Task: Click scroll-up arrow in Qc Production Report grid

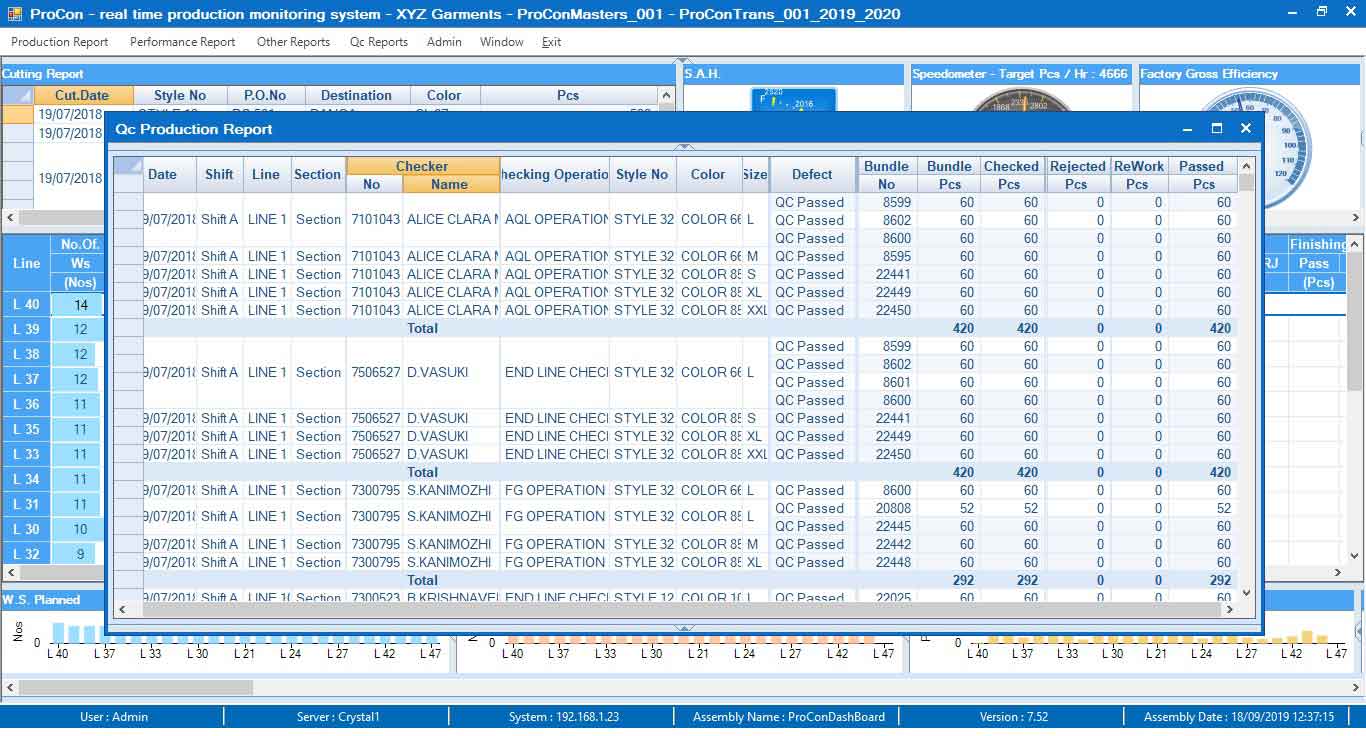Action: (x=1246, y=166)
